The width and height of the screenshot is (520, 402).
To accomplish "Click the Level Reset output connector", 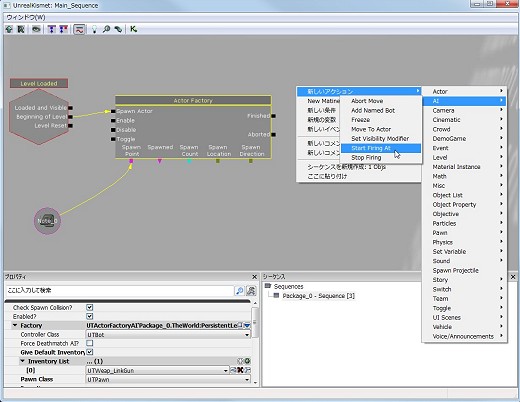I will tap(70, 126).
